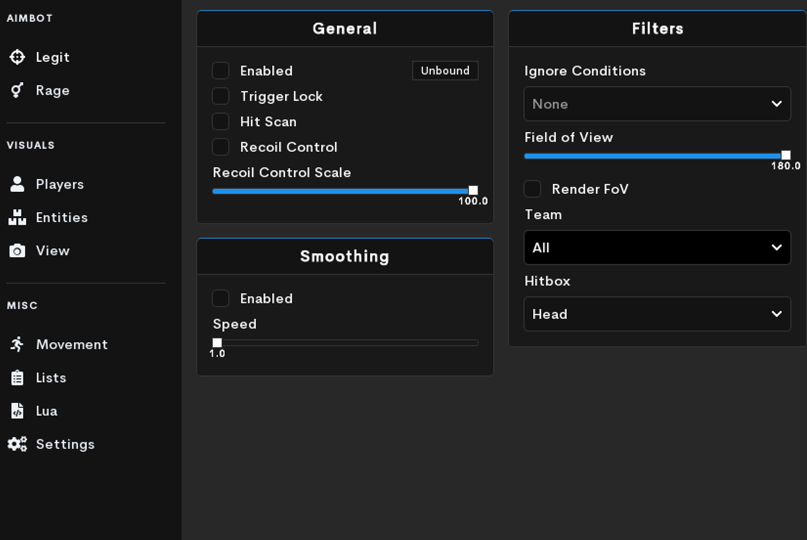This screenshot has height=540, width=807.
Task: Click the Lists clipboard icon
Action: (17, 378)
